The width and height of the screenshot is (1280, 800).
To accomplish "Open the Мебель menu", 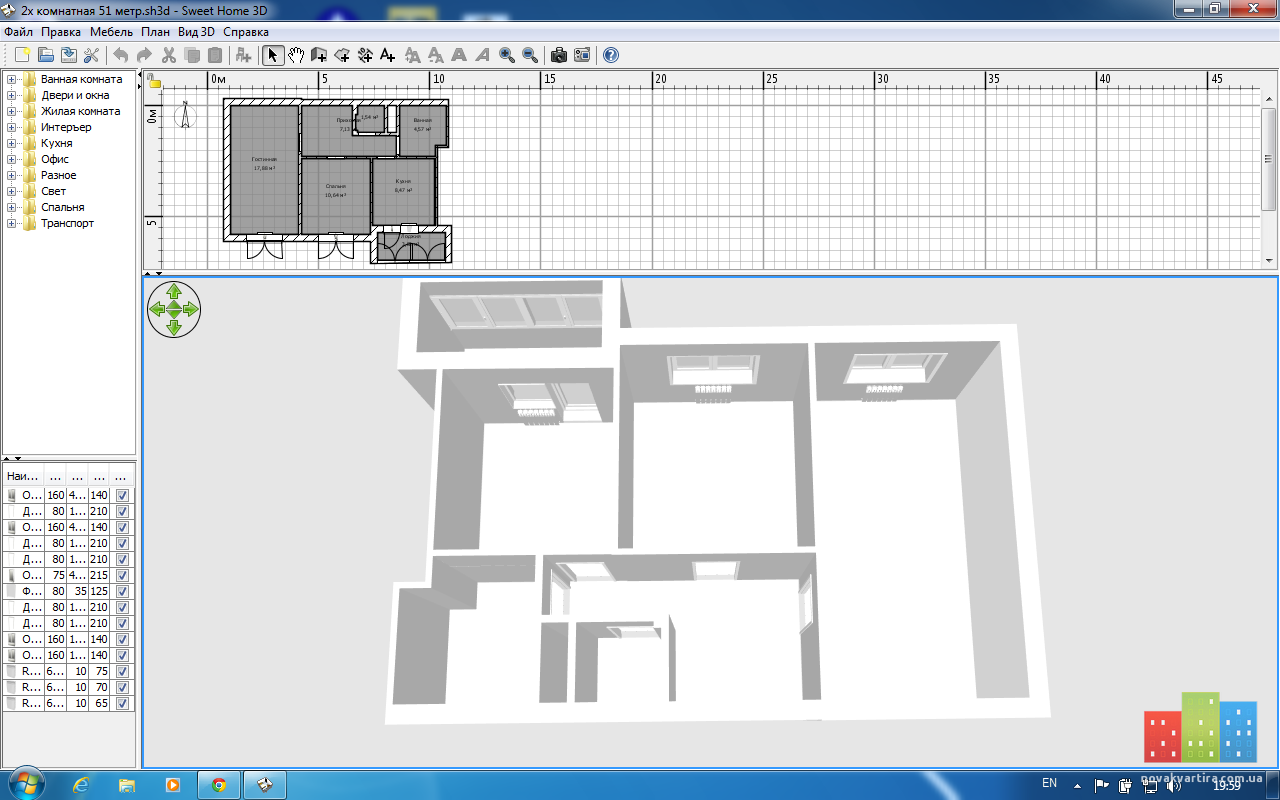I will (111, 32).
